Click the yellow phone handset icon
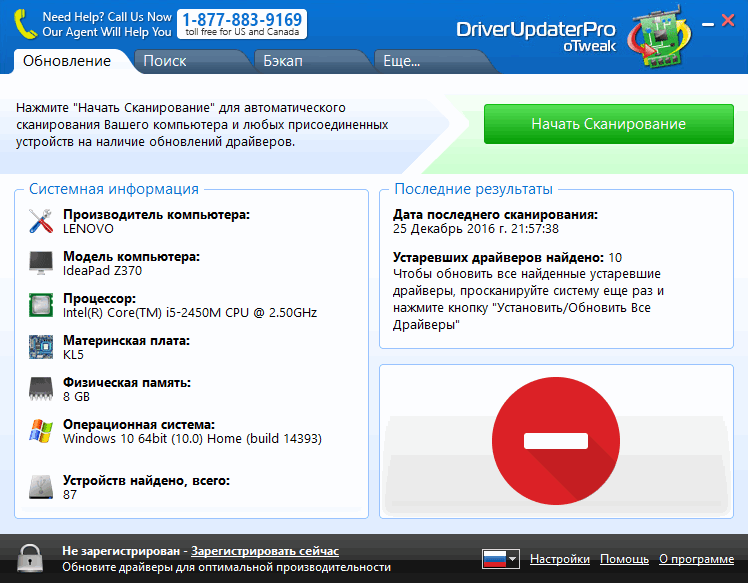 pos(25,24)
